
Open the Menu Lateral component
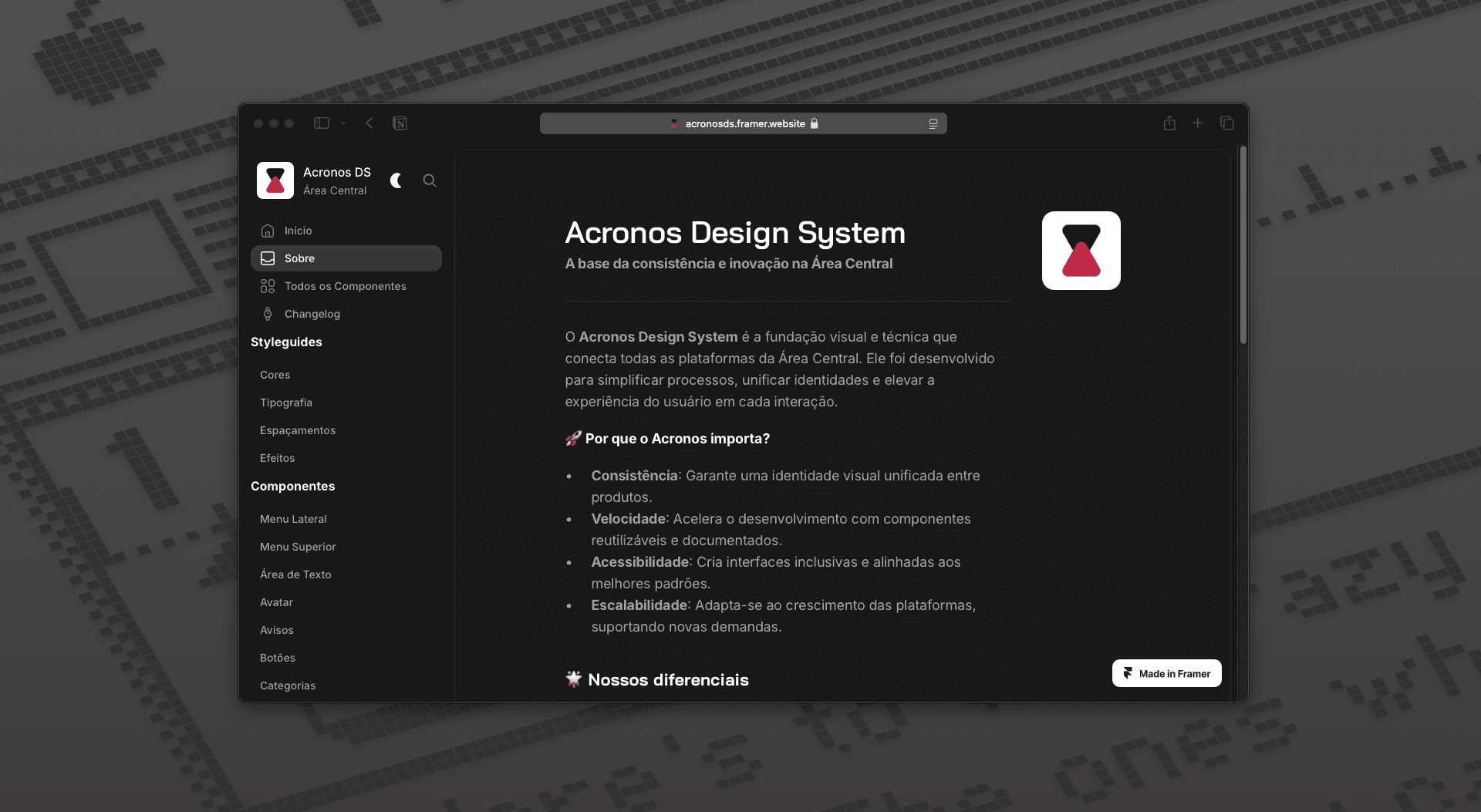click(x=293, y=519)
